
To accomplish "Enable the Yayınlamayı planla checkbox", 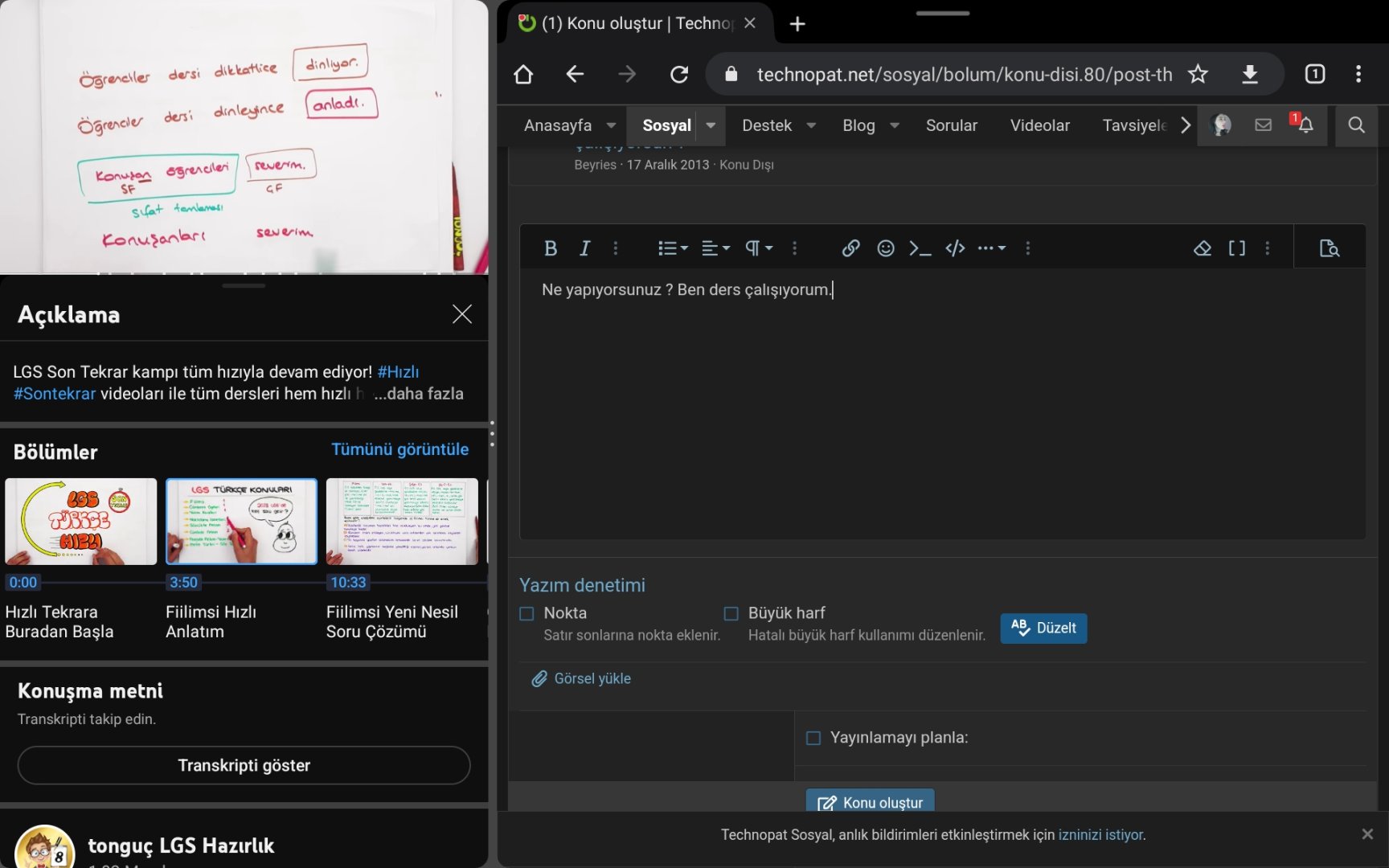I will coord(813,738).
